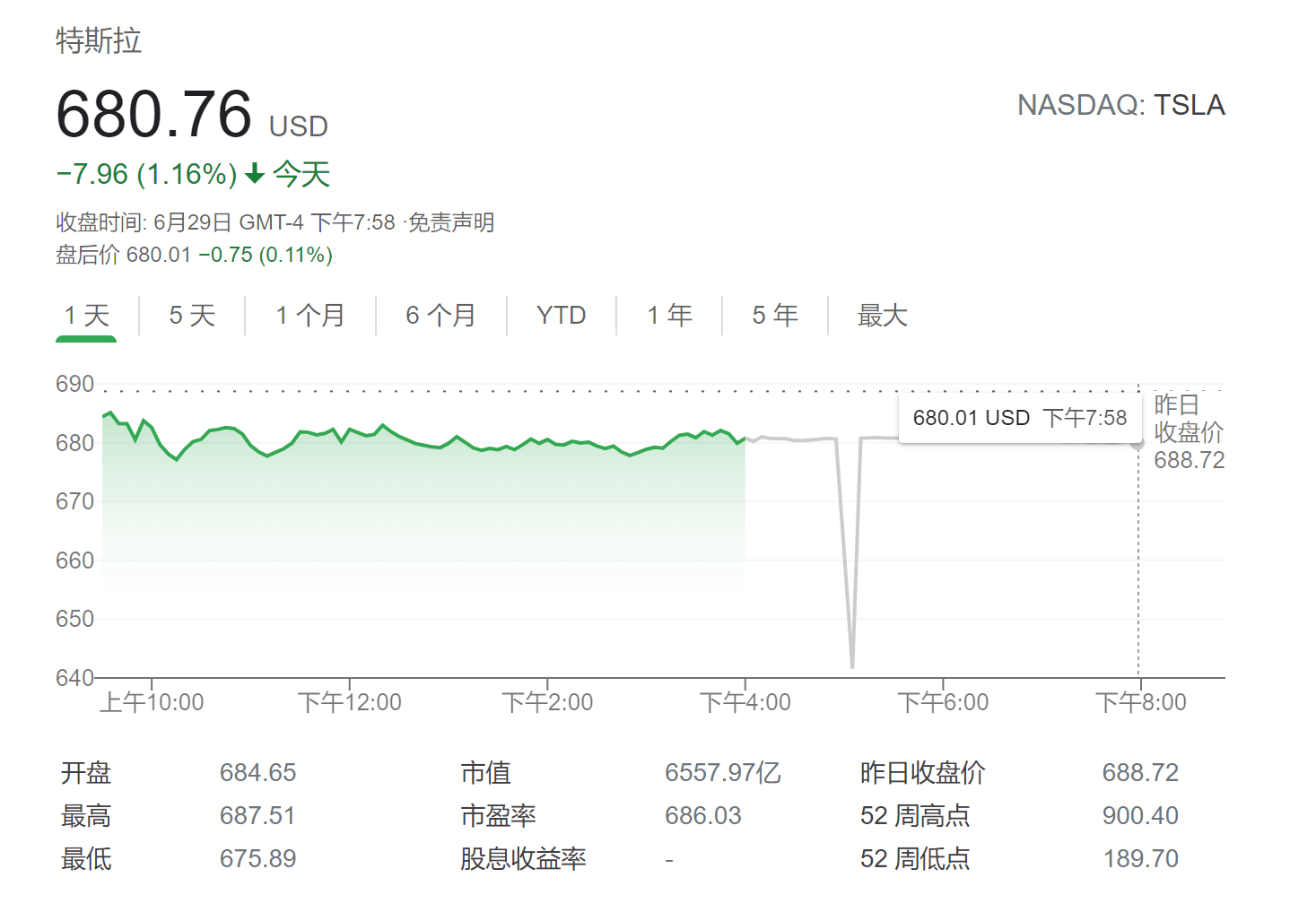This screenshot has height=921, width=1316.
Task: Click the 下午8:00 axis label
Action: click(x=1141, y=702)
